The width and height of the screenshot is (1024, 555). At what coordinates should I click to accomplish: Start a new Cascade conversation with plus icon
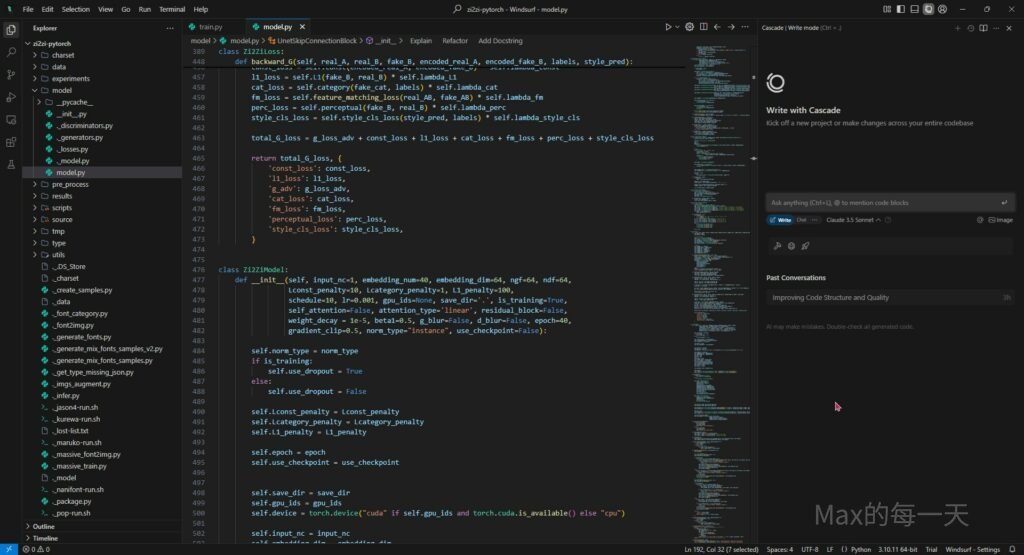[957, 28]
